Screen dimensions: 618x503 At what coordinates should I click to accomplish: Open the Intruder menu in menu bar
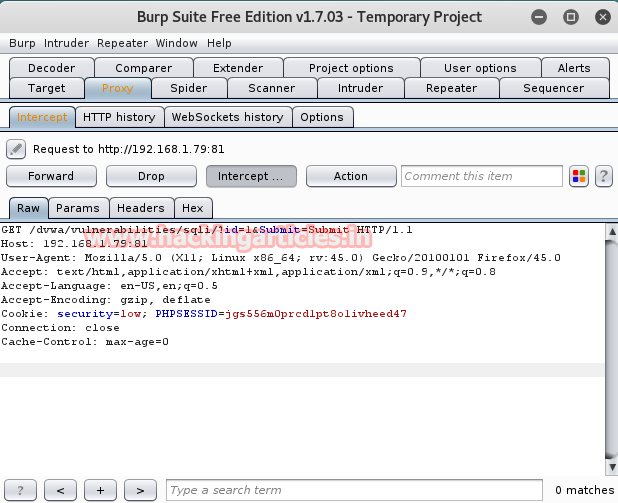point(66,43)
